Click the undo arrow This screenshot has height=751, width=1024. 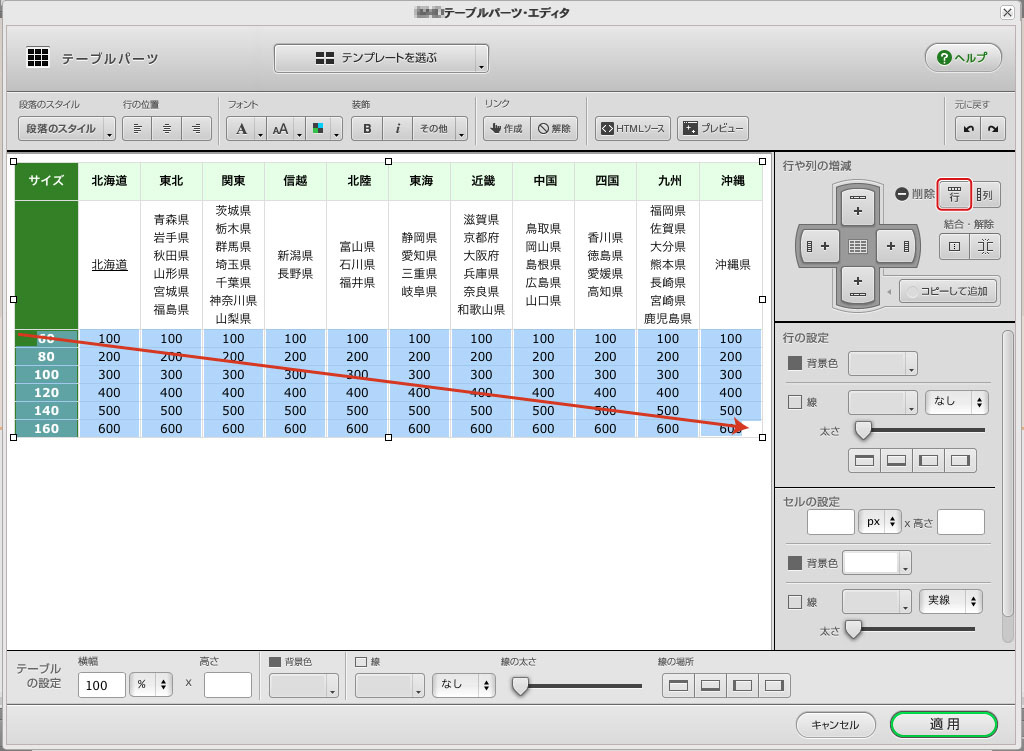[x=968, y=129]
